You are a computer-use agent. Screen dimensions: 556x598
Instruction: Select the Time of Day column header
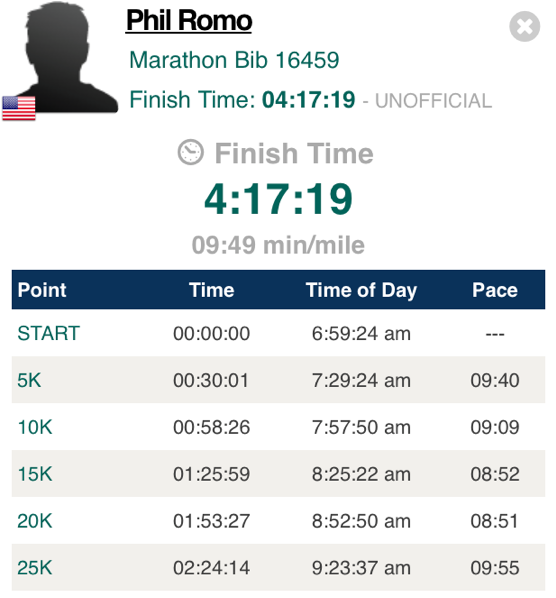click(361, 290)
